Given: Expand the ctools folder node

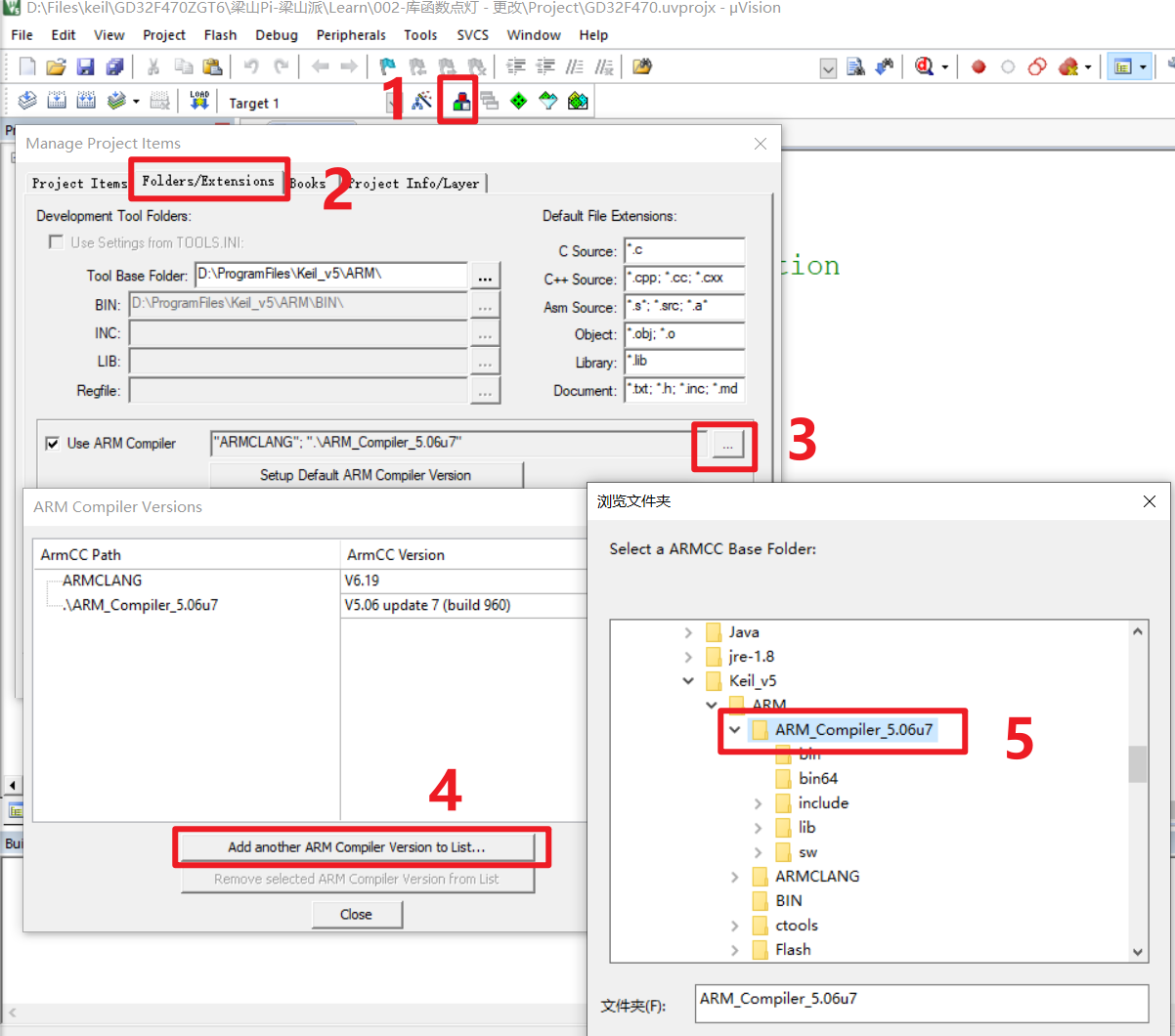Looking at the screenshot, I should (734, 926).
